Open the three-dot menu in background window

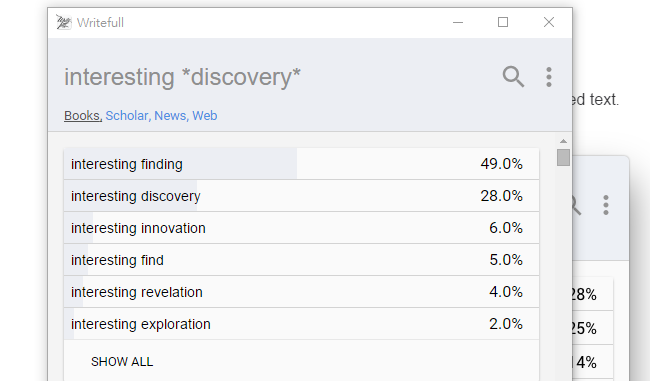(606, 205)
